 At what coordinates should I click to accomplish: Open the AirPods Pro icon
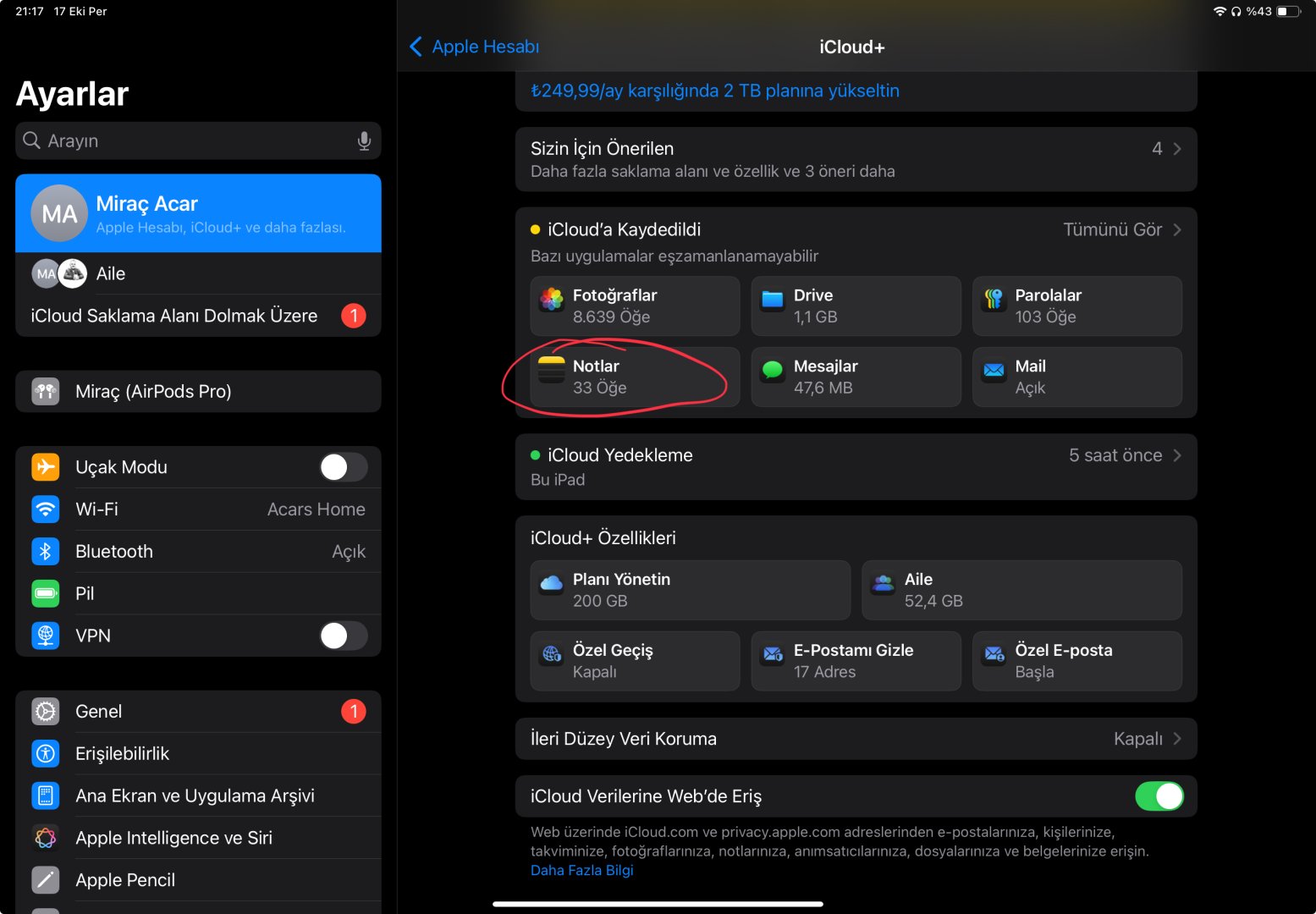point(46,391)
